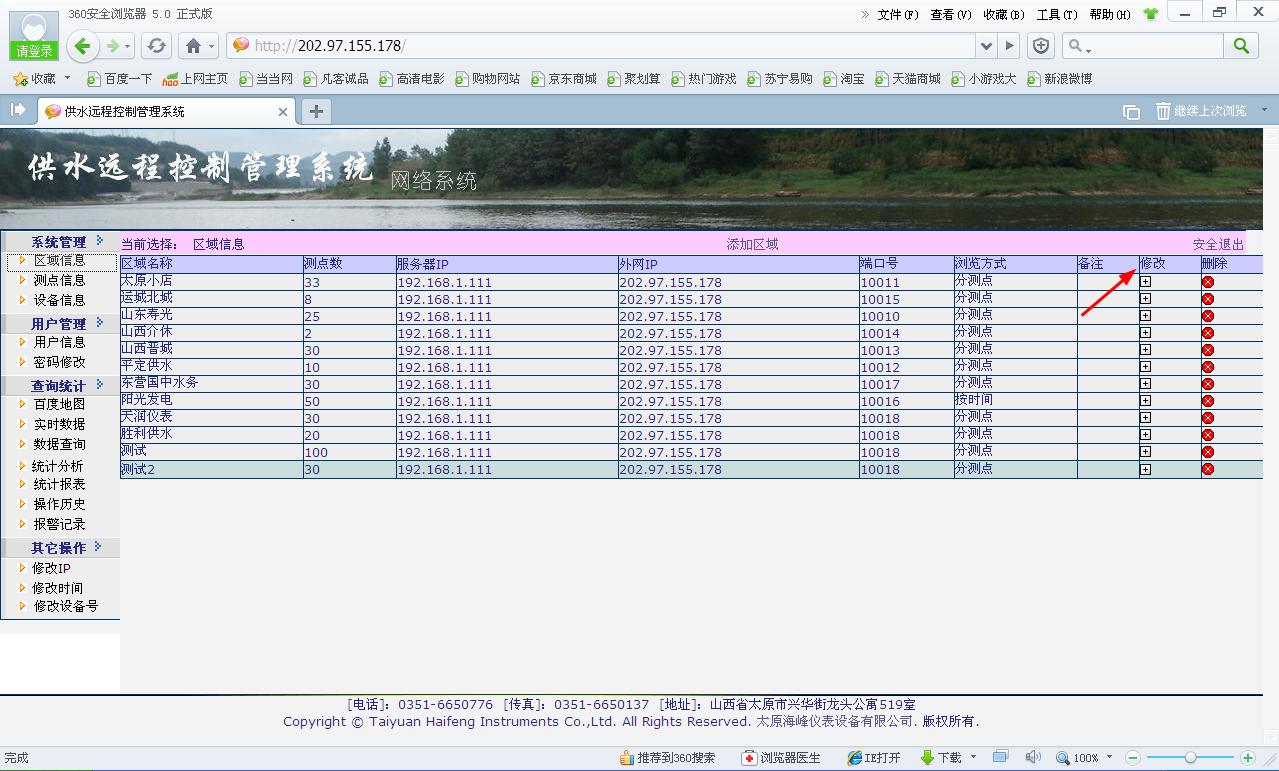Screen dimensions: 1279x771
Task: Delete the 山东寿光 region entry
Action: (x=1207, y=316)
